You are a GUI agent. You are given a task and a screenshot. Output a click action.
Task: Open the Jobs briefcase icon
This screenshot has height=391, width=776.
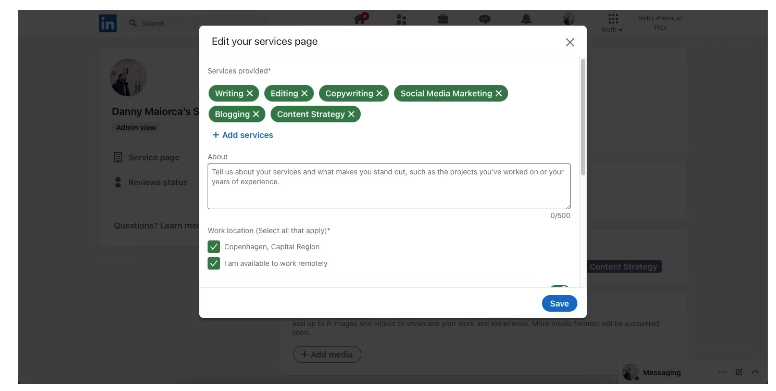coord(443,19)
